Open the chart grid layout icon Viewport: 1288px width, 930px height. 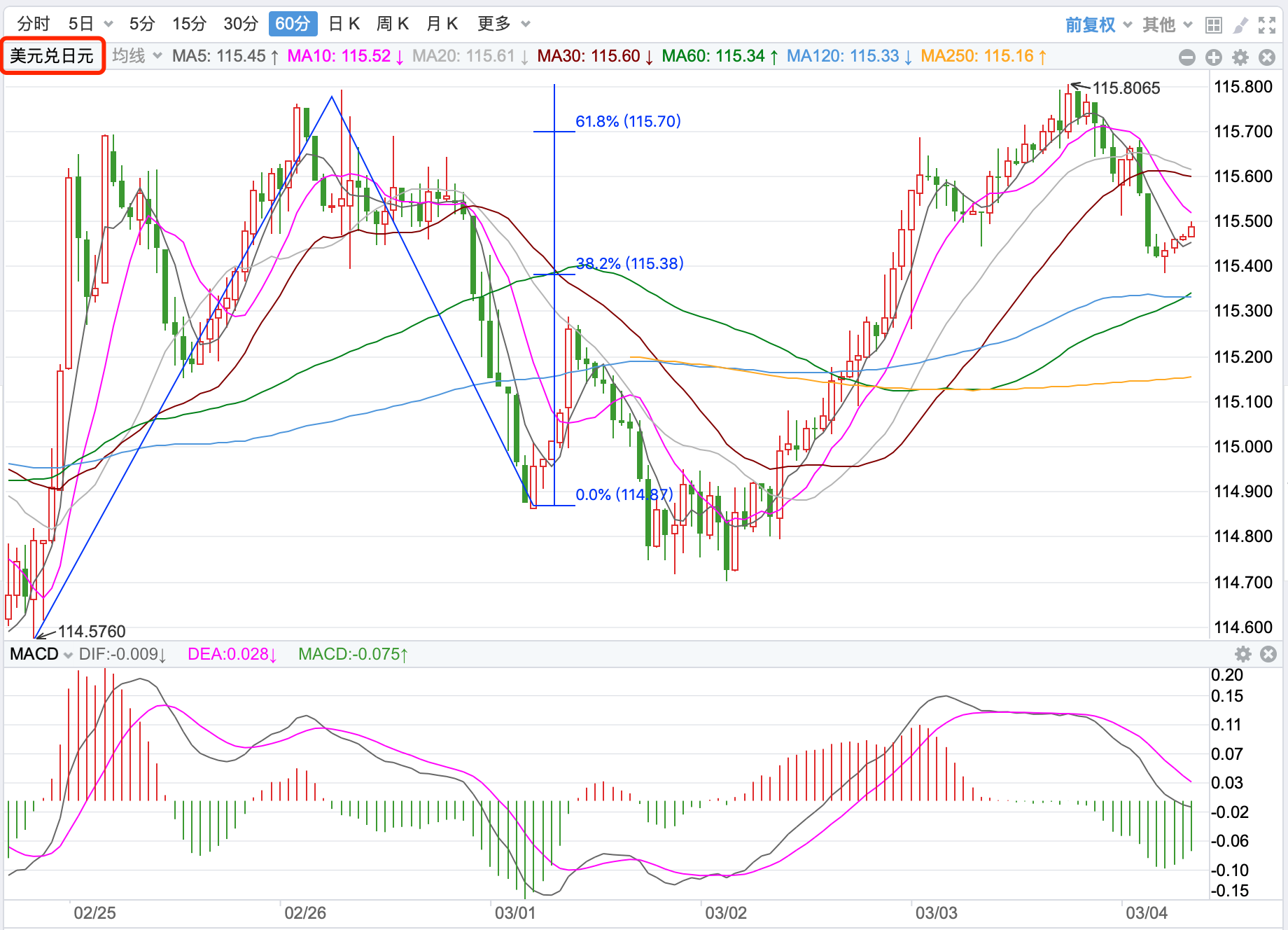coord(1214,25)
